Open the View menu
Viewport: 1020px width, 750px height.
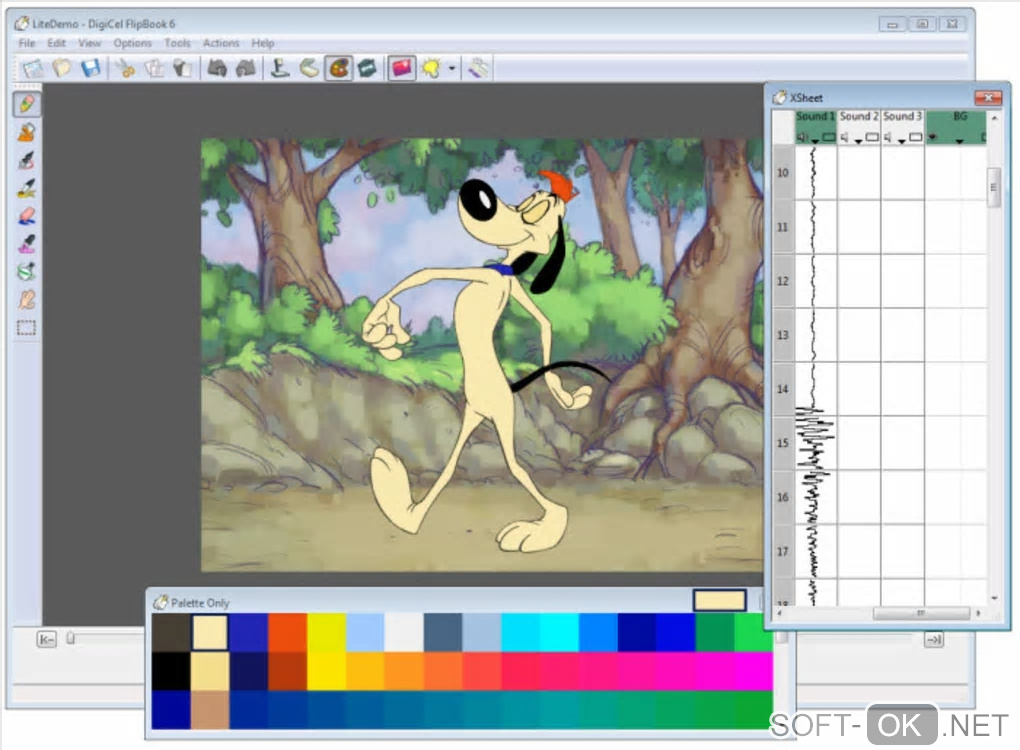coord(90,43)
